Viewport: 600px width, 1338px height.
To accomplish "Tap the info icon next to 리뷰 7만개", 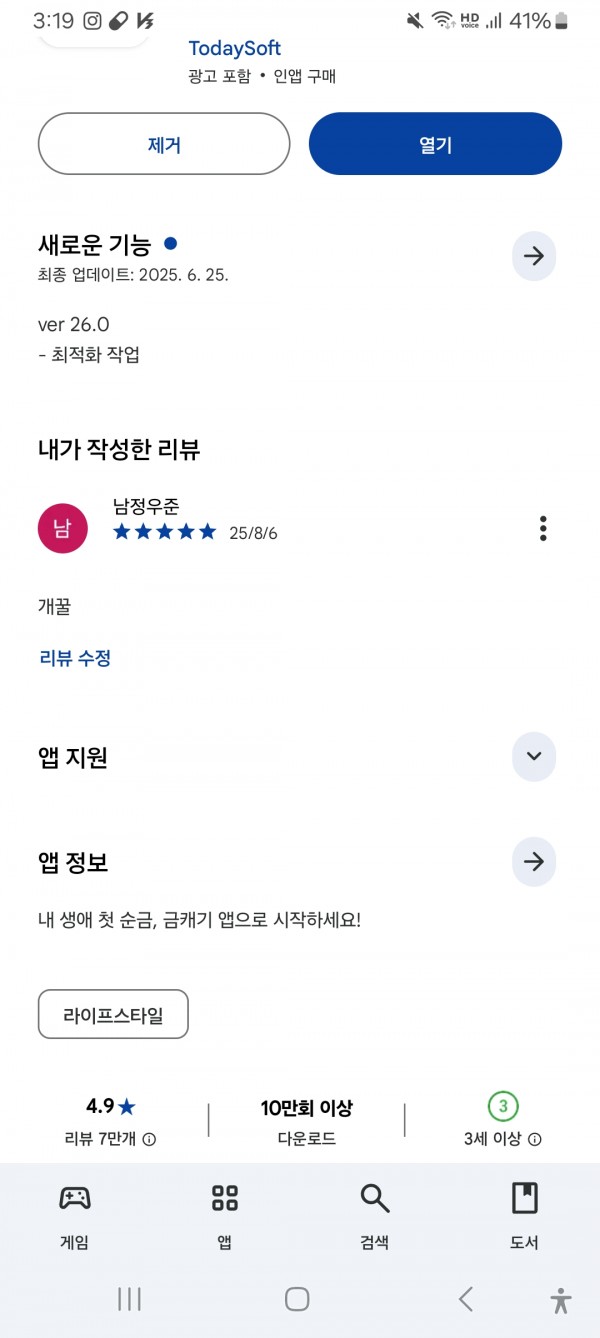I will click(x=149, y=1139).
